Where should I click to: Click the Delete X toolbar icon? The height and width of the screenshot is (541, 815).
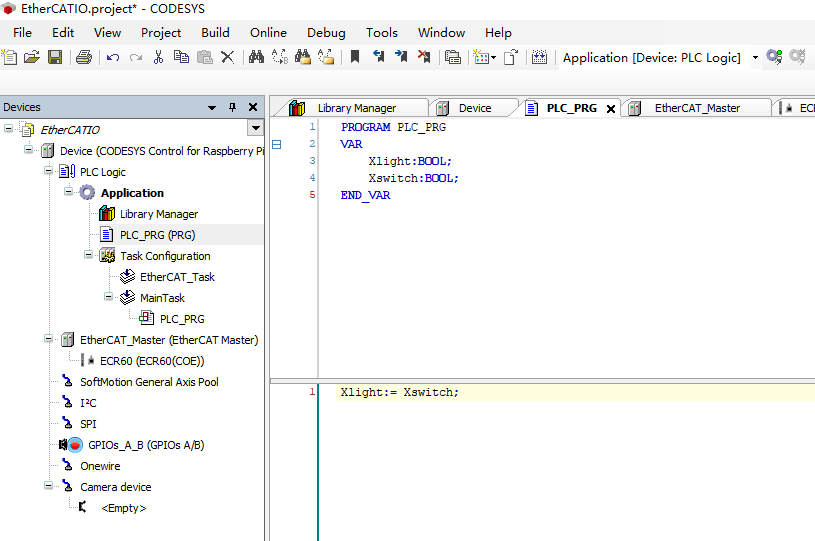(x=228, y=57)
